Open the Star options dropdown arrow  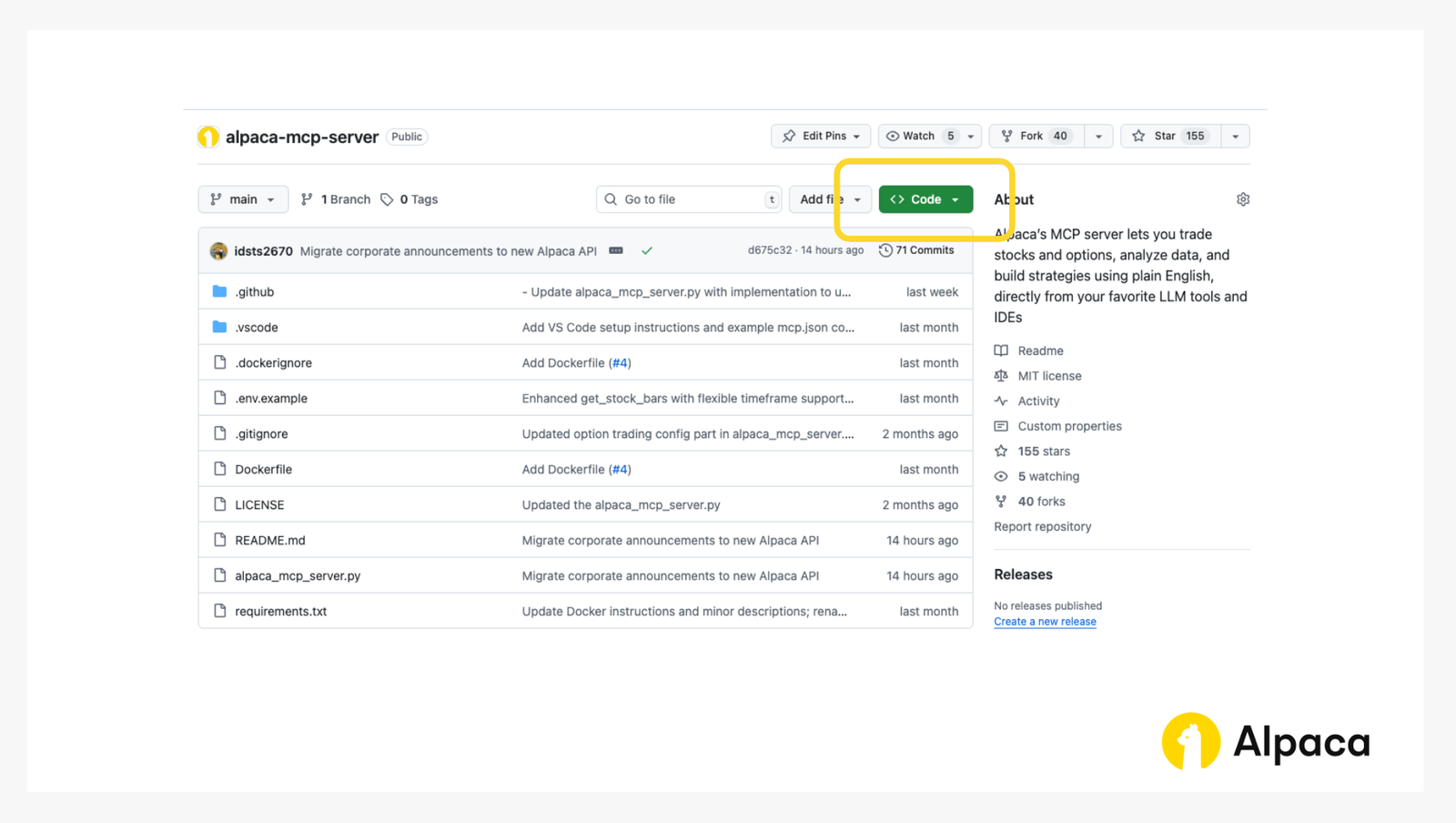(1235, 135)
